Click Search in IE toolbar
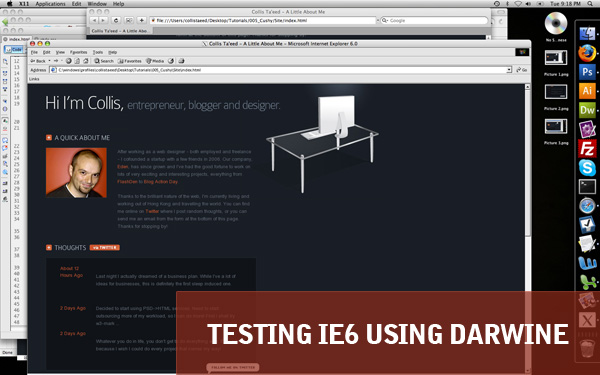 [104, 61]
